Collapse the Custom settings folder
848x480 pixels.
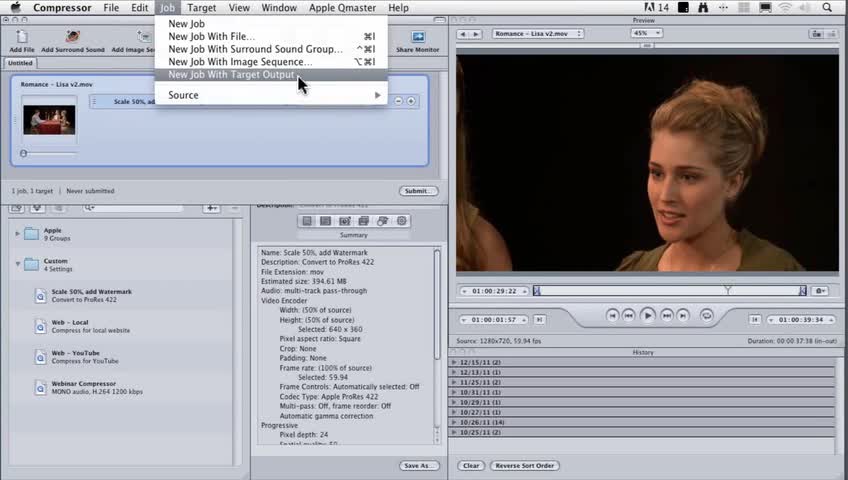(x=17, y=264)
